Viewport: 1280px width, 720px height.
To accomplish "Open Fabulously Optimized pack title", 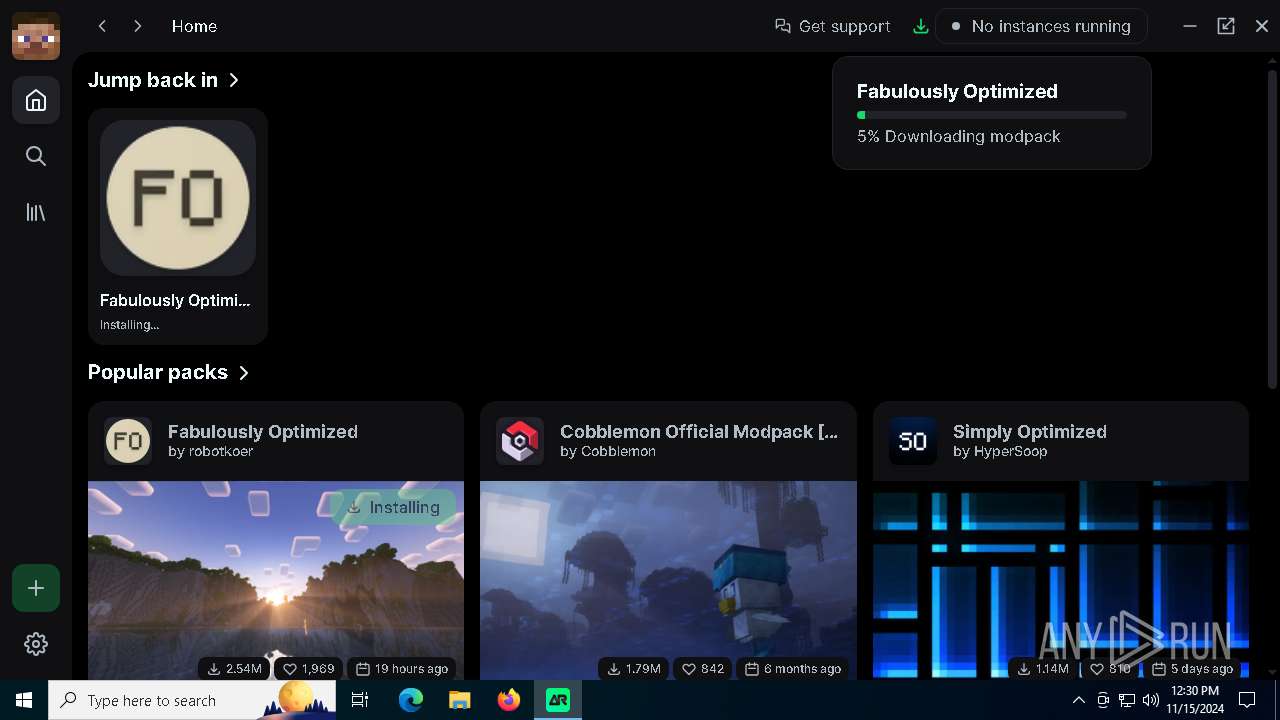I will [x=263, y=431].
